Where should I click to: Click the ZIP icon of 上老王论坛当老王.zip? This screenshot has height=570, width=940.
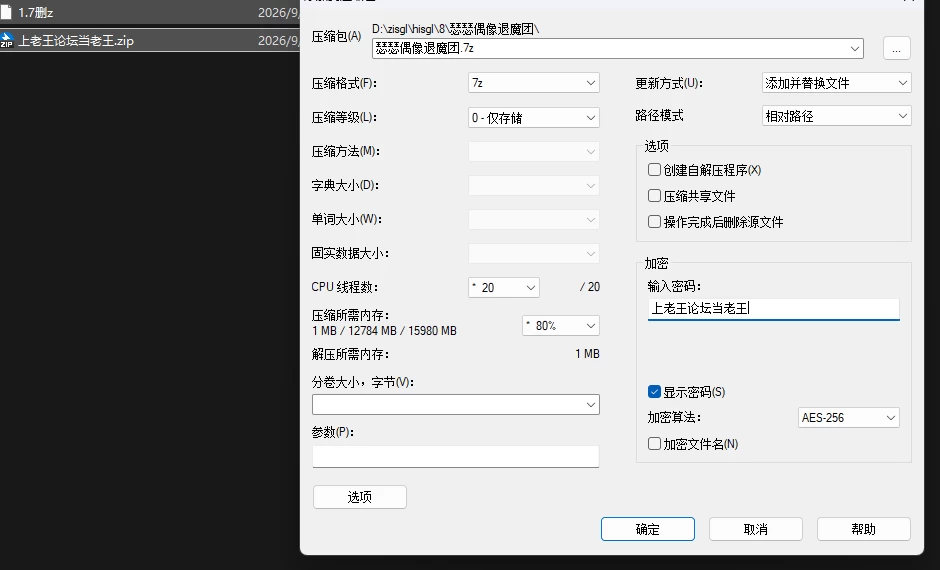coord(7,40)
